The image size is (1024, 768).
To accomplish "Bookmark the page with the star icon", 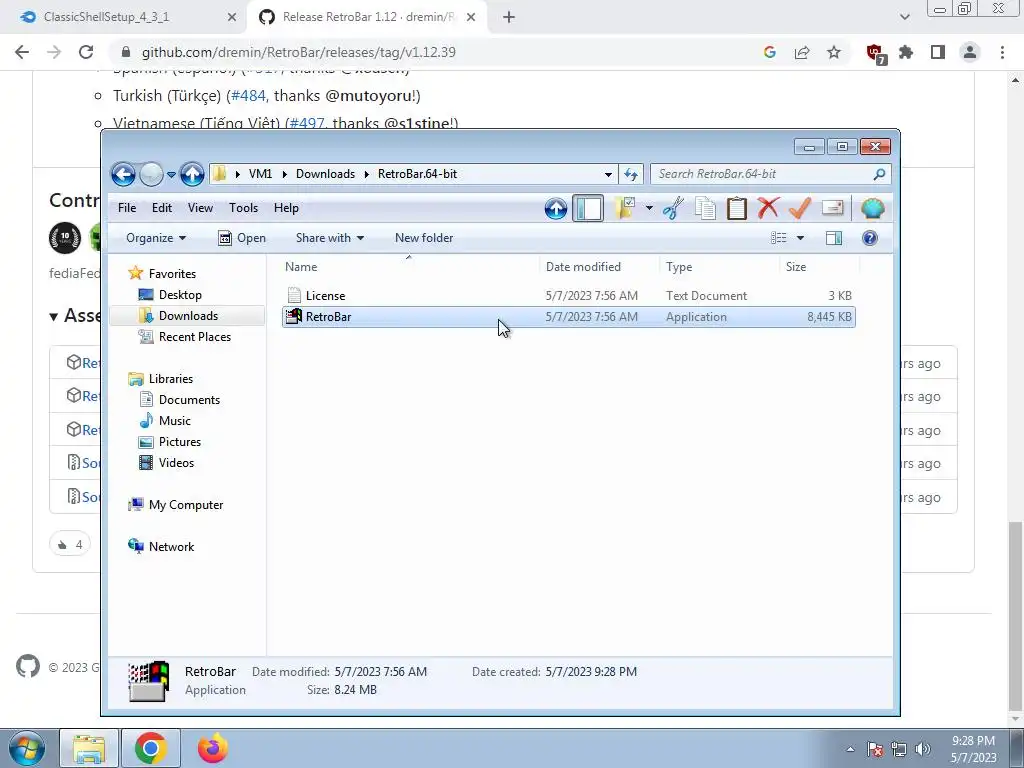I will [834, 52].
